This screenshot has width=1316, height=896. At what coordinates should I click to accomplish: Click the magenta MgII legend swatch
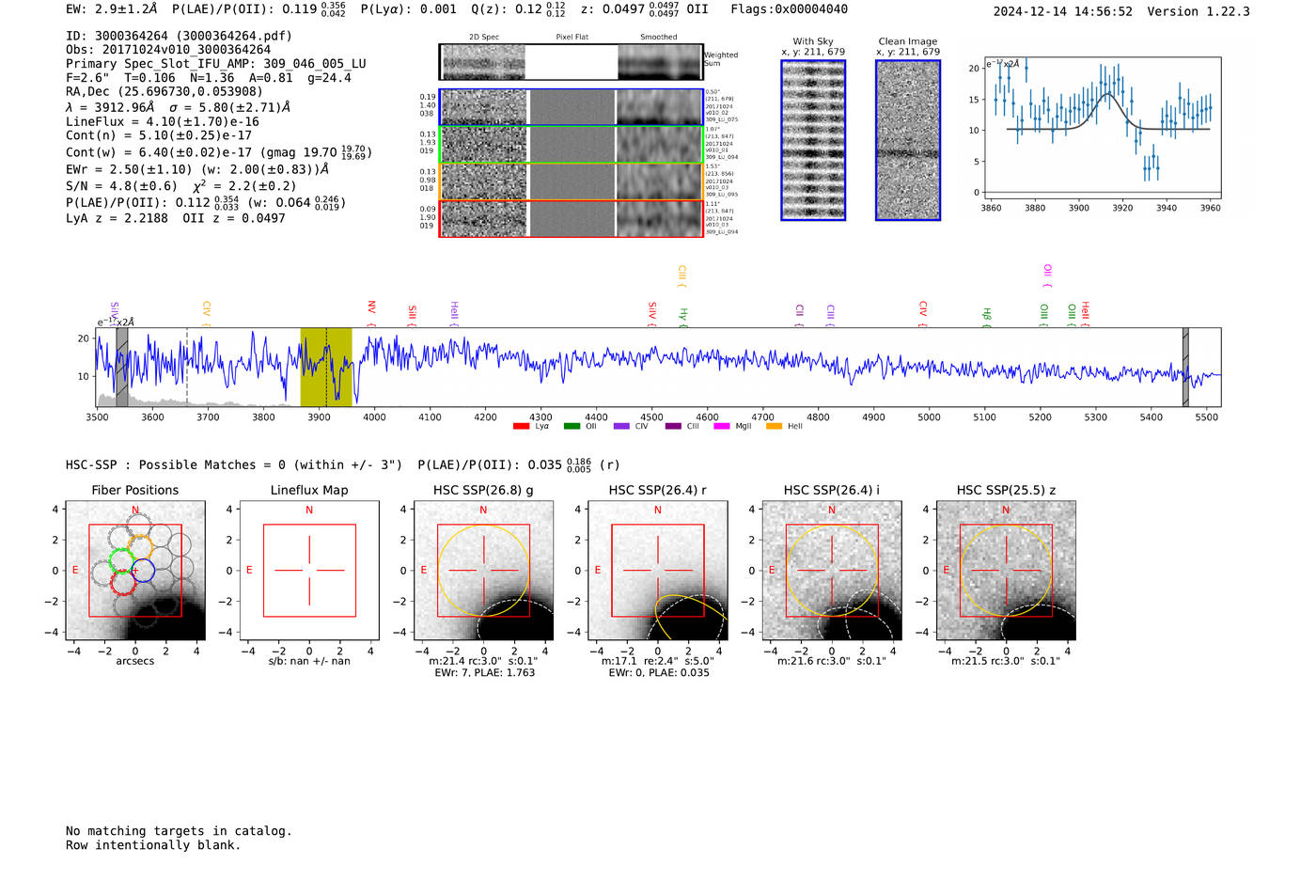(x=721, y=427)
